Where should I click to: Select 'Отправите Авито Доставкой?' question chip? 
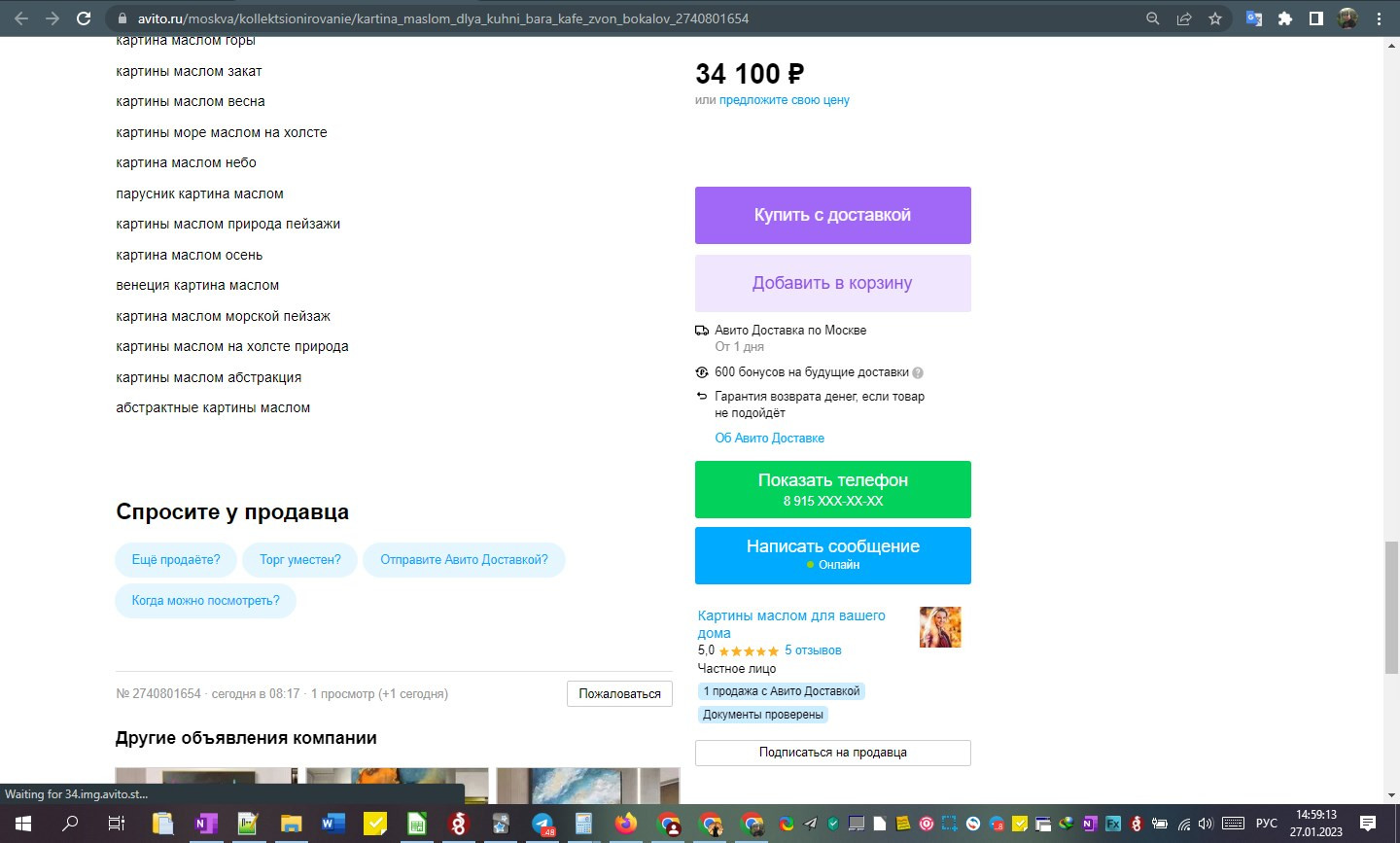point(464,560)
